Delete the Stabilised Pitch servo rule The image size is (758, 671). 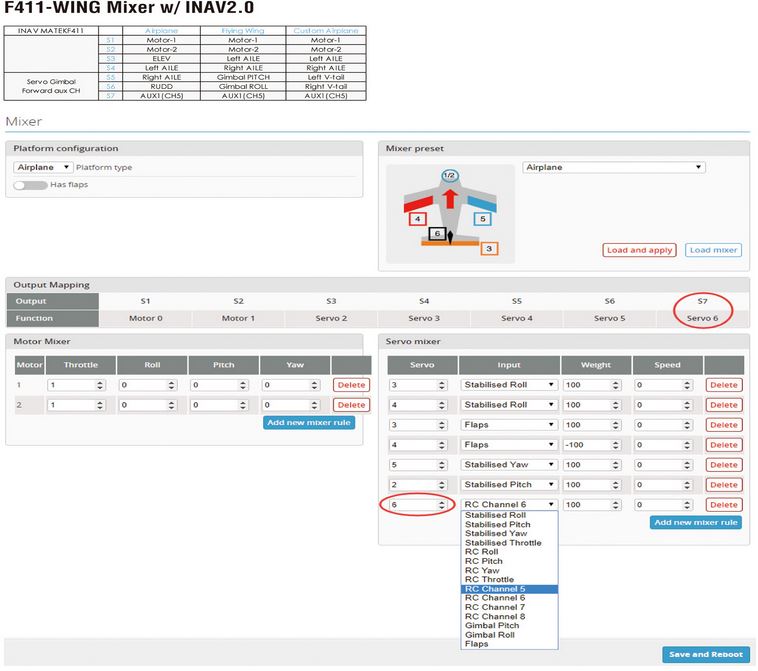724,485
